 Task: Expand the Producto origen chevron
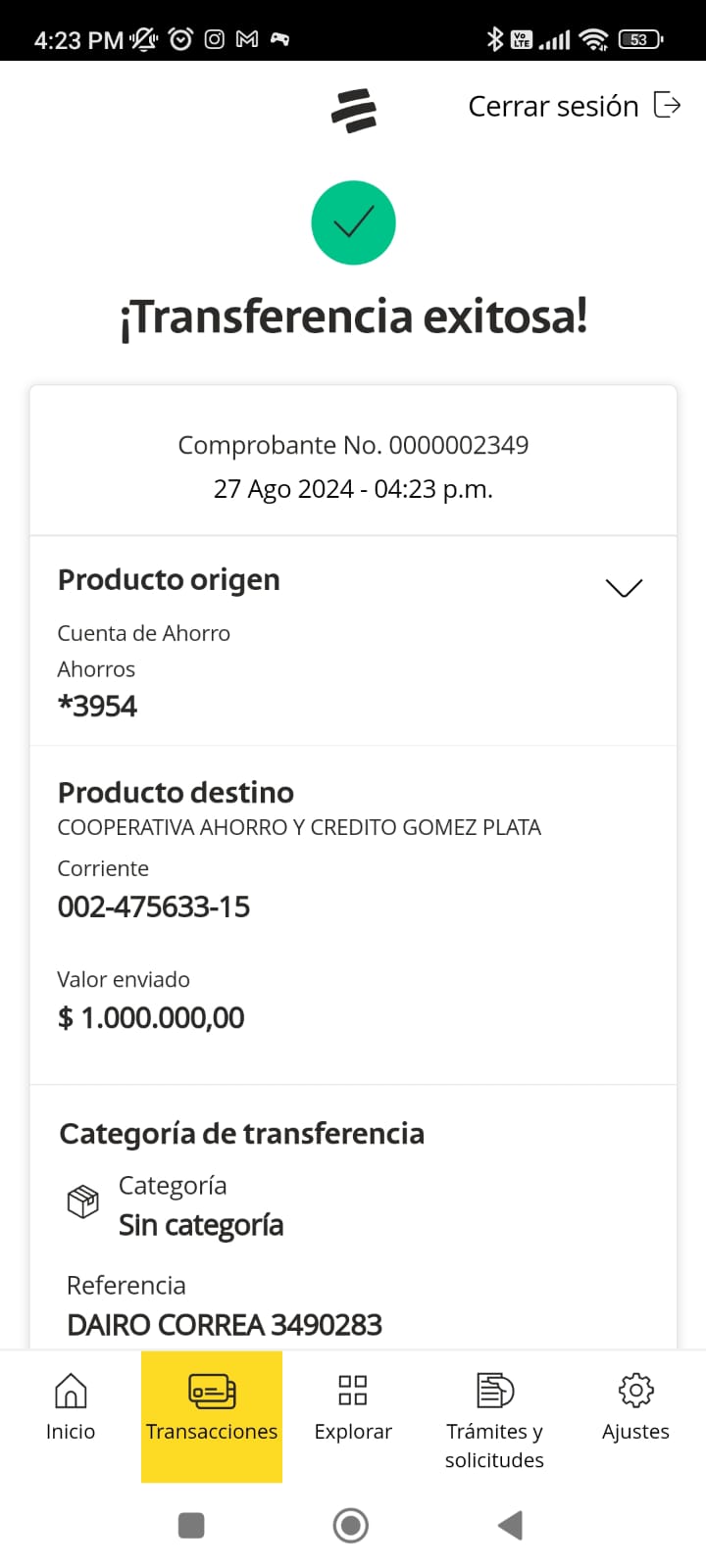coord(624,587)
